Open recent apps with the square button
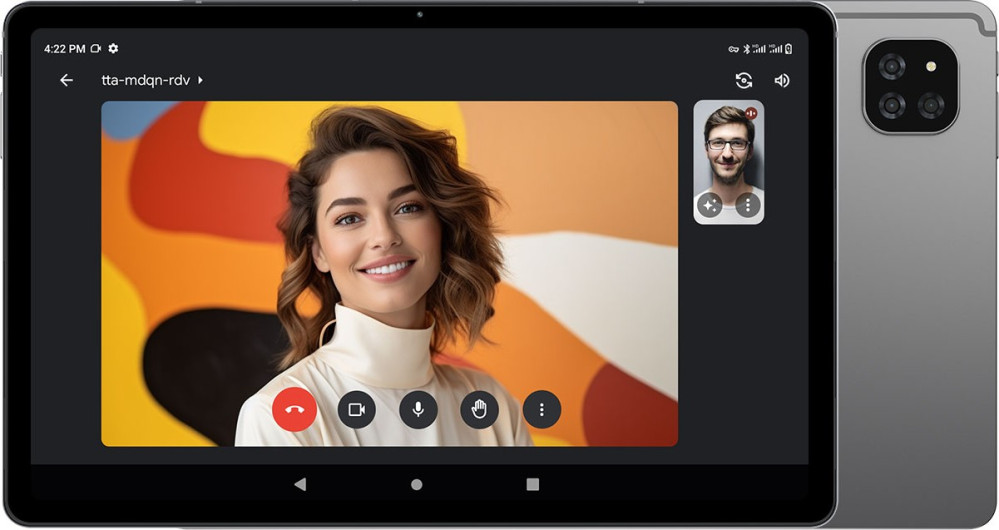 click(x=533, y=484)
